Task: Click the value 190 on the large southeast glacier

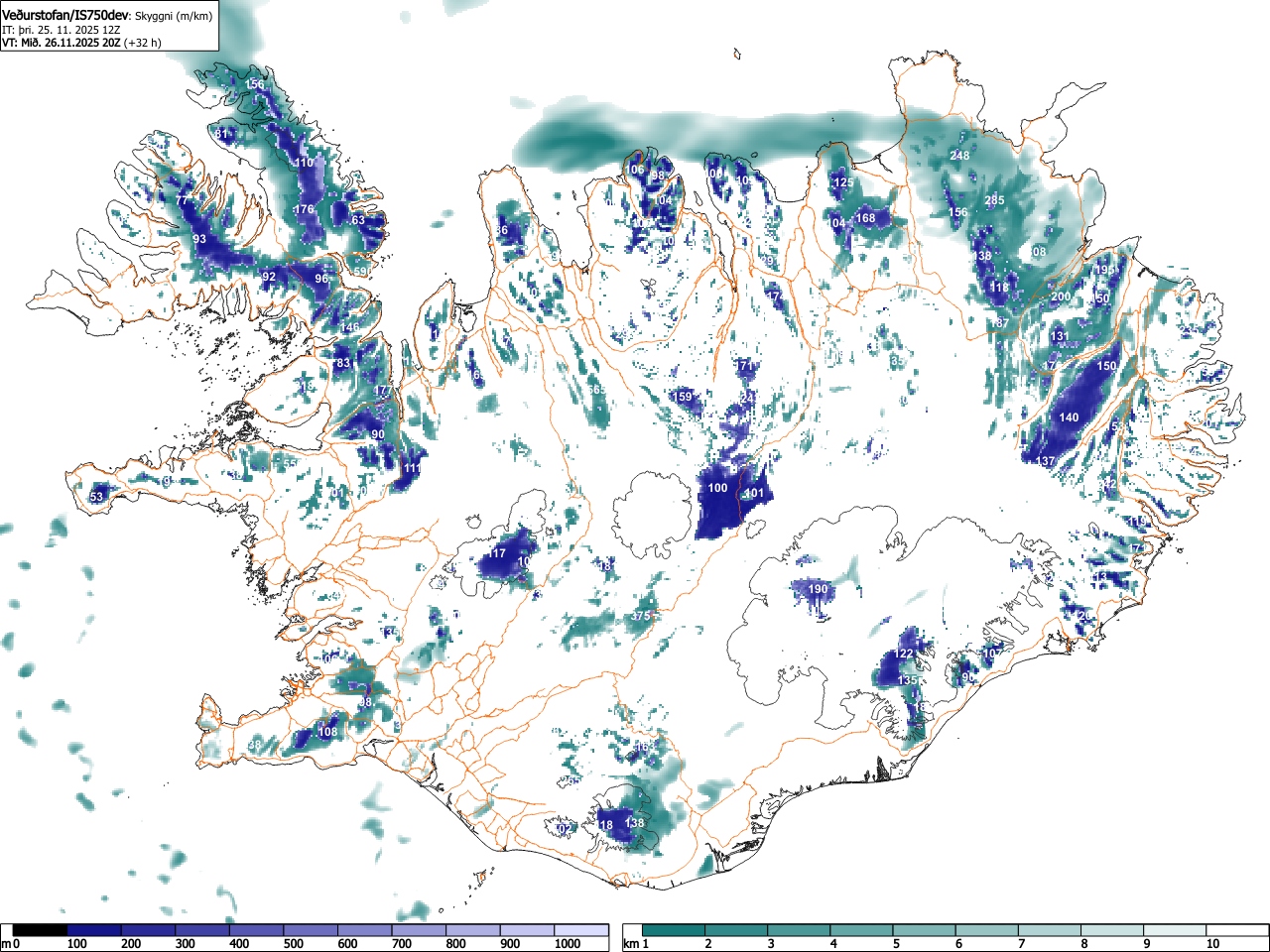Action: tap(818, 589)
